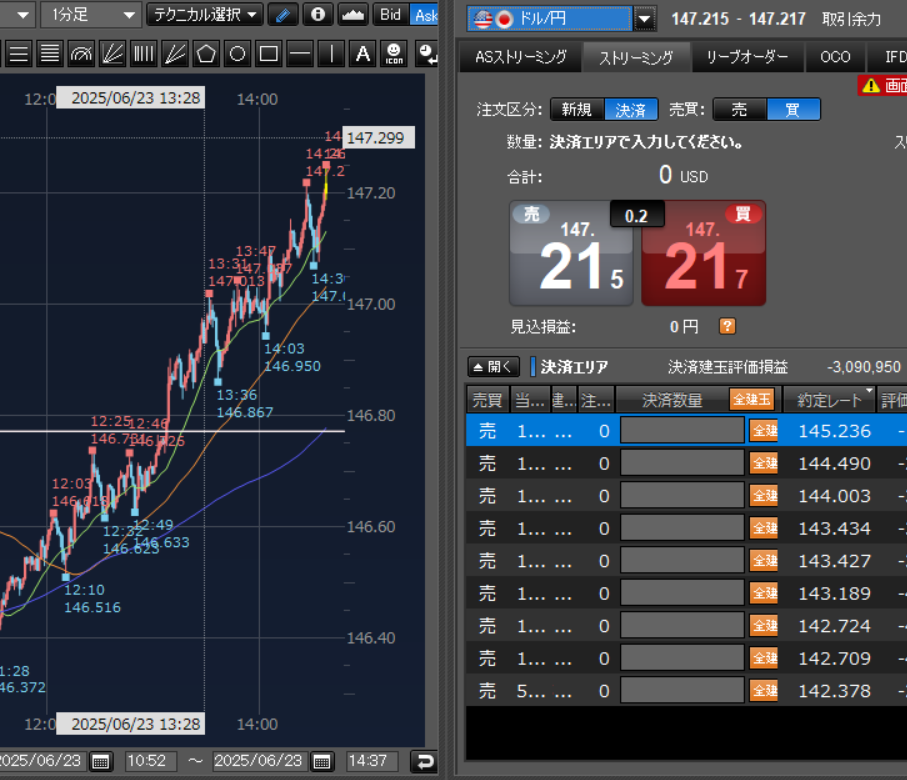Image resolution: width=907 pixels, height=780 pixels.
Task: Select the circle drawing tool
Action: (237, 53)
